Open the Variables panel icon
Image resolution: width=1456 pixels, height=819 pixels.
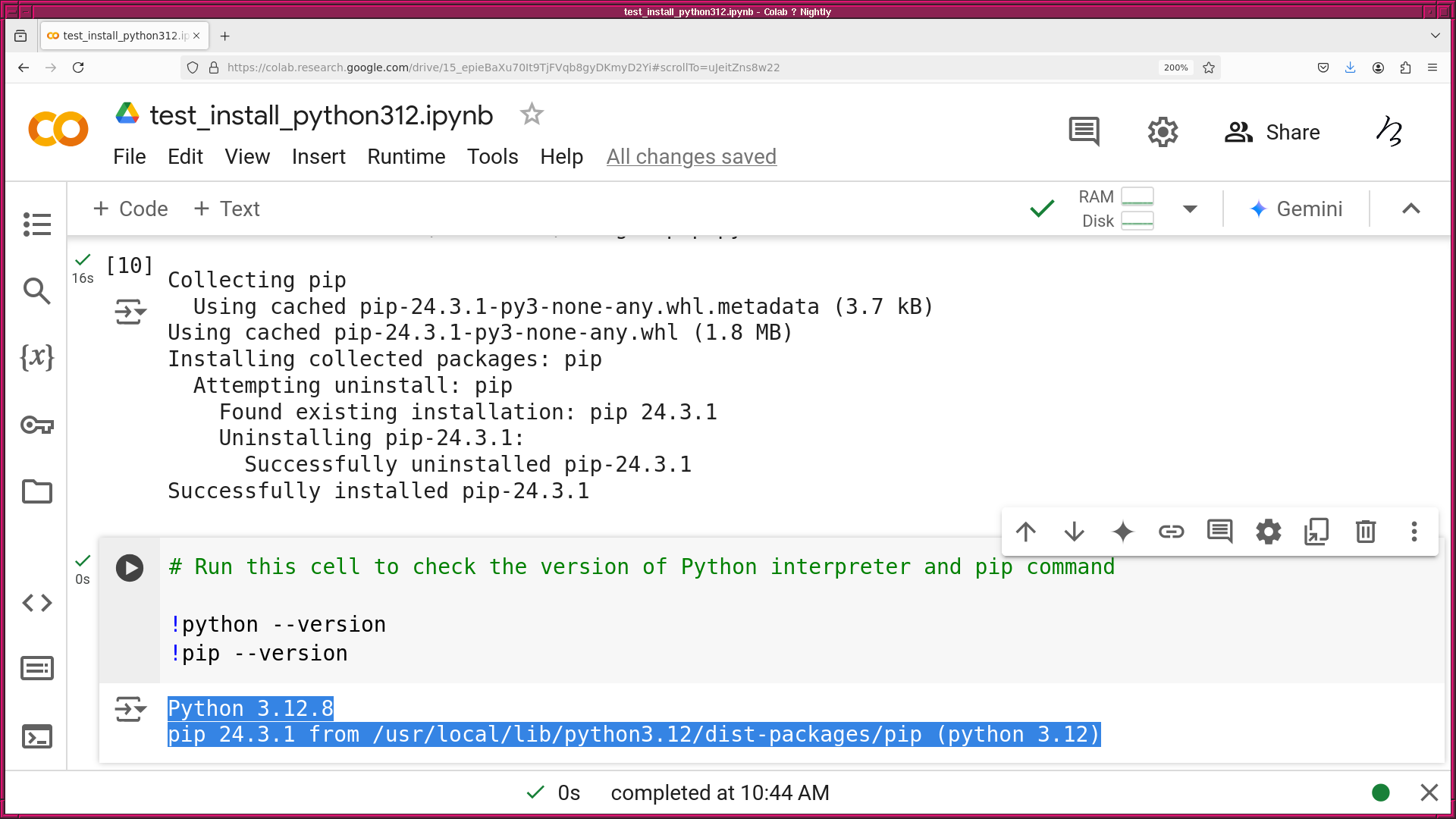tap(36, 357)
